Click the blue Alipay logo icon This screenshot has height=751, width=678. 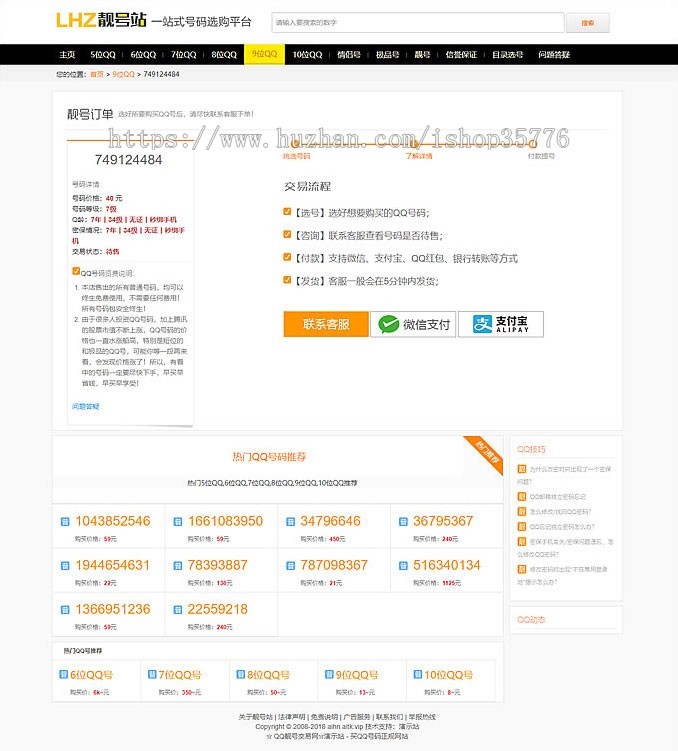pyautogui.click(x=482, y=324)
